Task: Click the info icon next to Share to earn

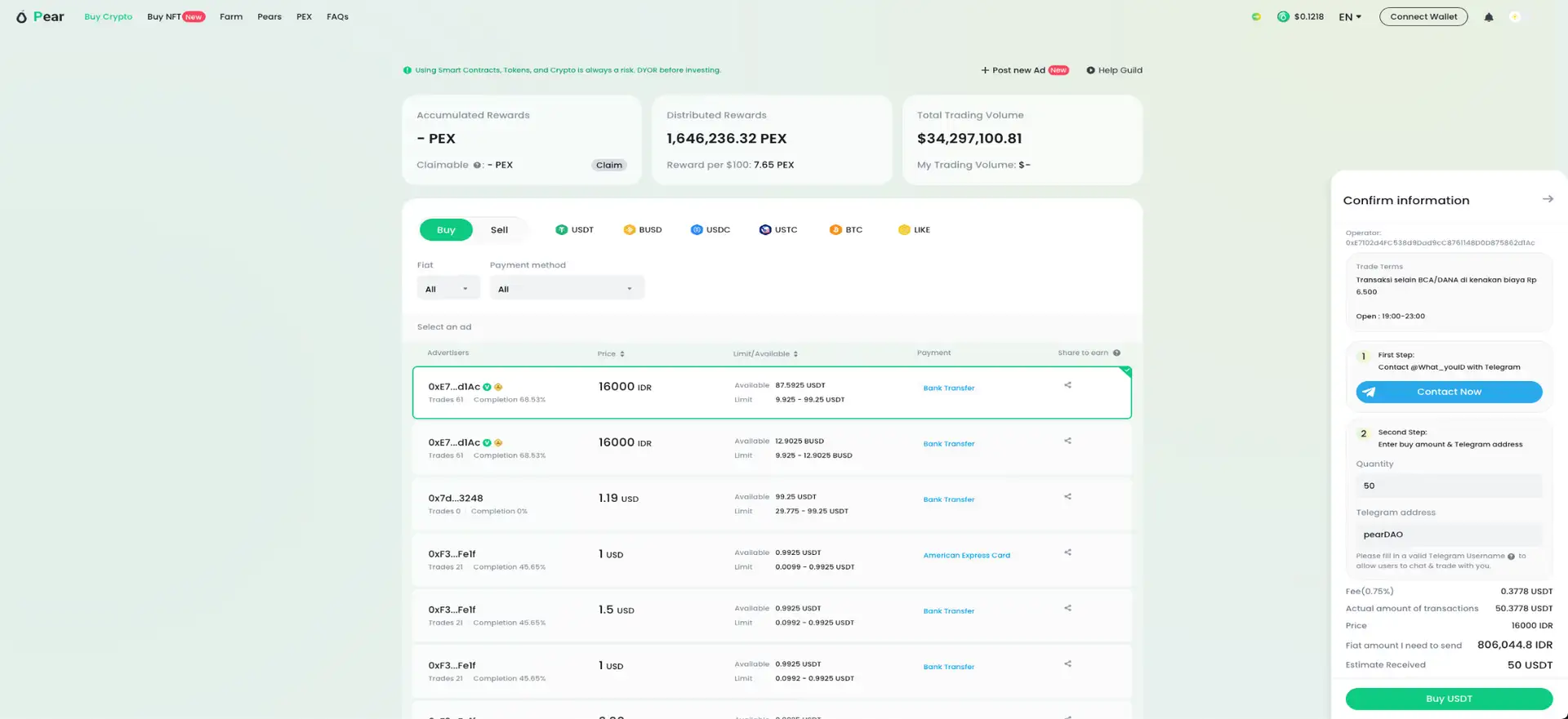Action: [1116, 353]
